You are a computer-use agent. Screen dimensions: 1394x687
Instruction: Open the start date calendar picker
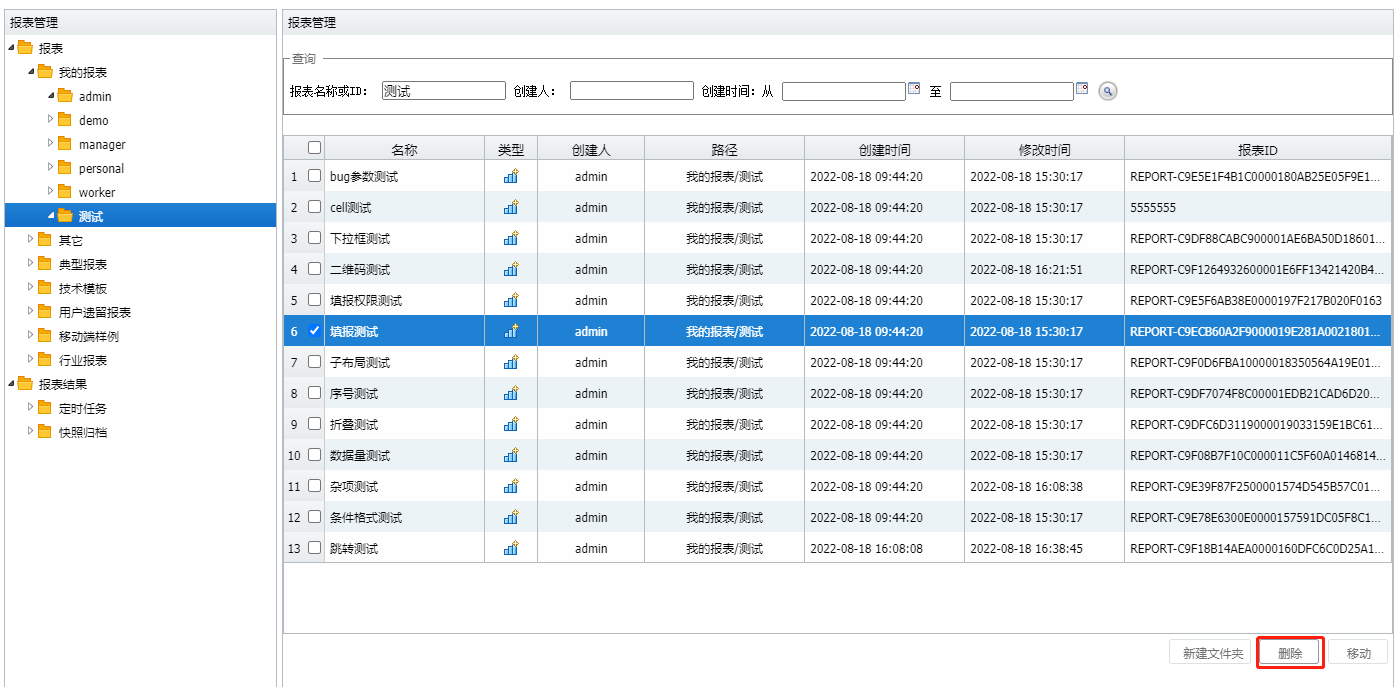(x=913, y=89)
